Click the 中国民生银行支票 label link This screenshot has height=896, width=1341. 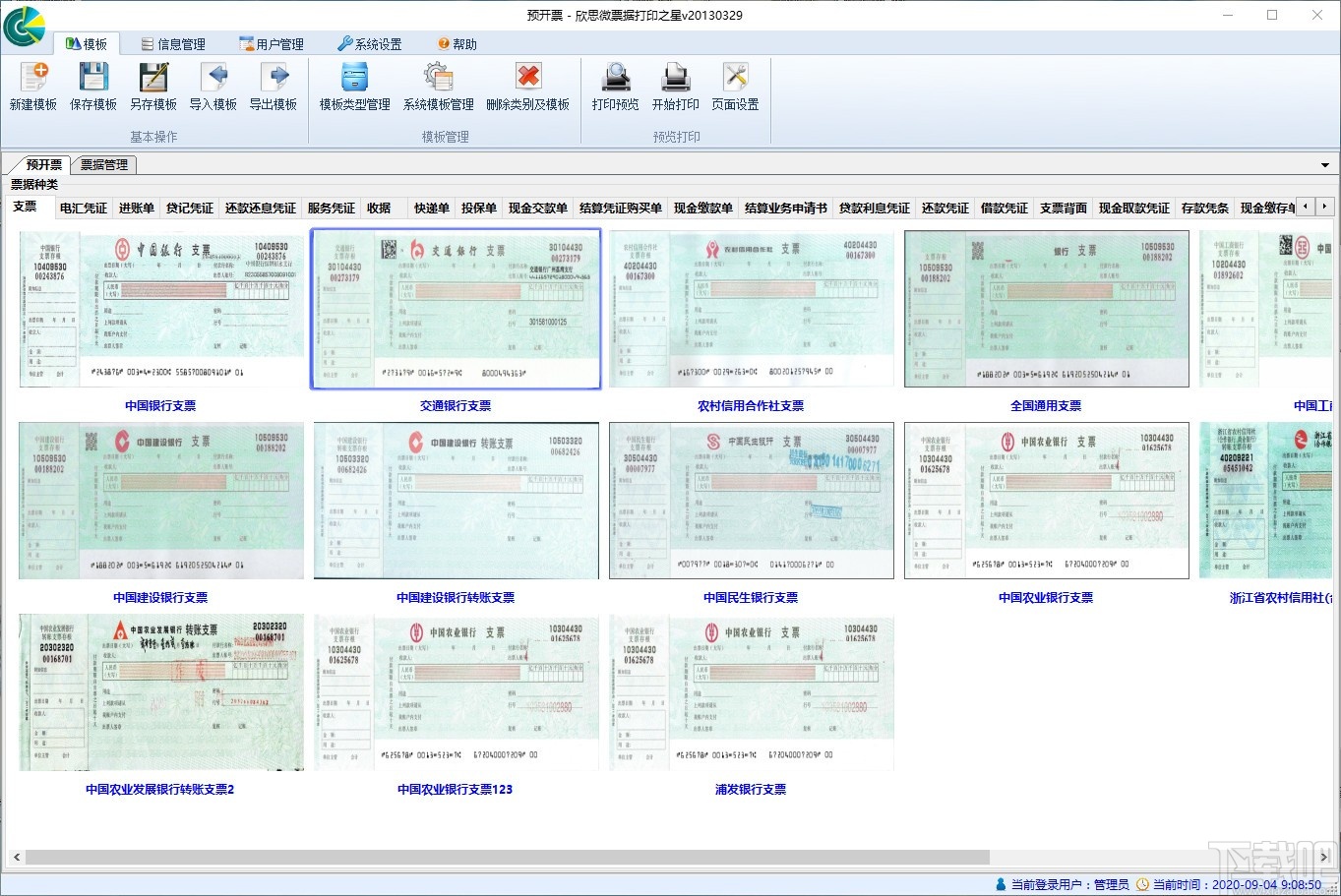click(751, 597)
